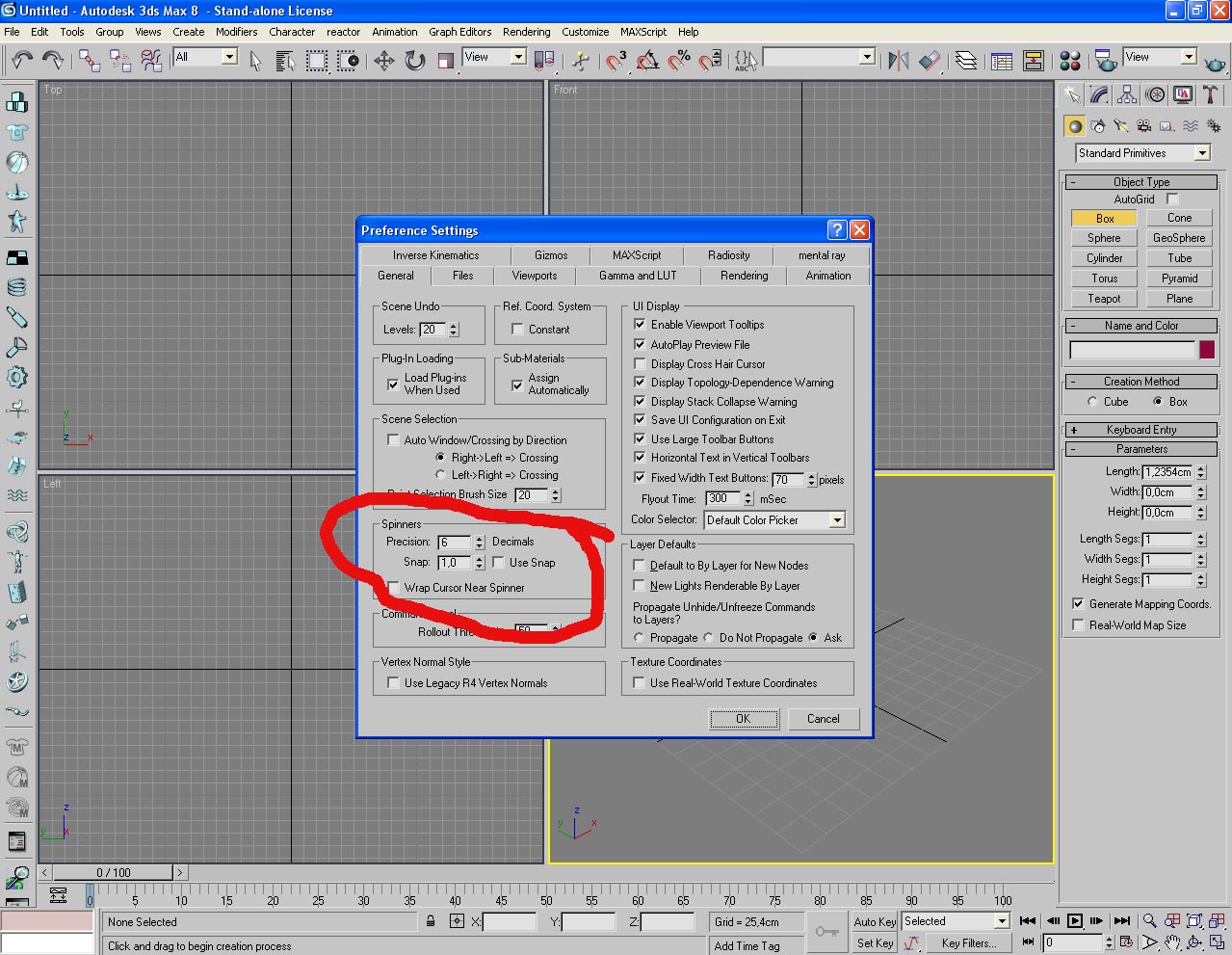Select the Do Not Propagate radio button
This screenshot has width=1232, height=955.
tap(708, 638)
